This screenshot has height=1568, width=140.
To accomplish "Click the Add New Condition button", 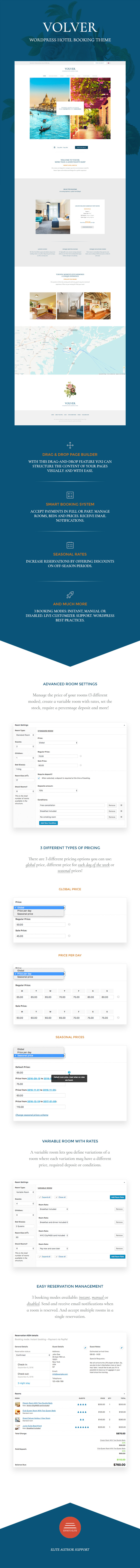I will pos(49,823).
